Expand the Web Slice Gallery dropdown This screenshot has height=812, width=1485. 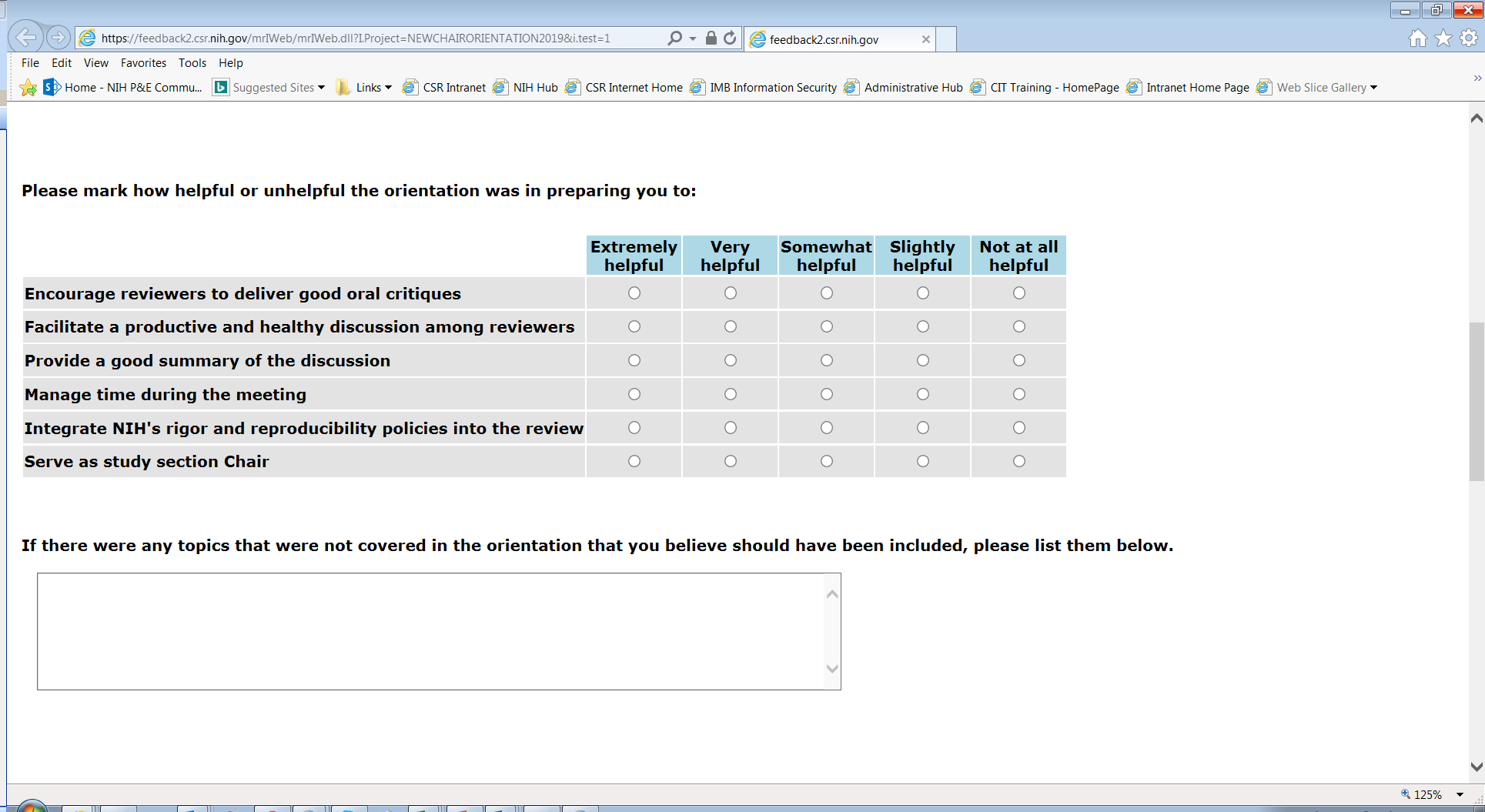click(x=1373, y=88)
